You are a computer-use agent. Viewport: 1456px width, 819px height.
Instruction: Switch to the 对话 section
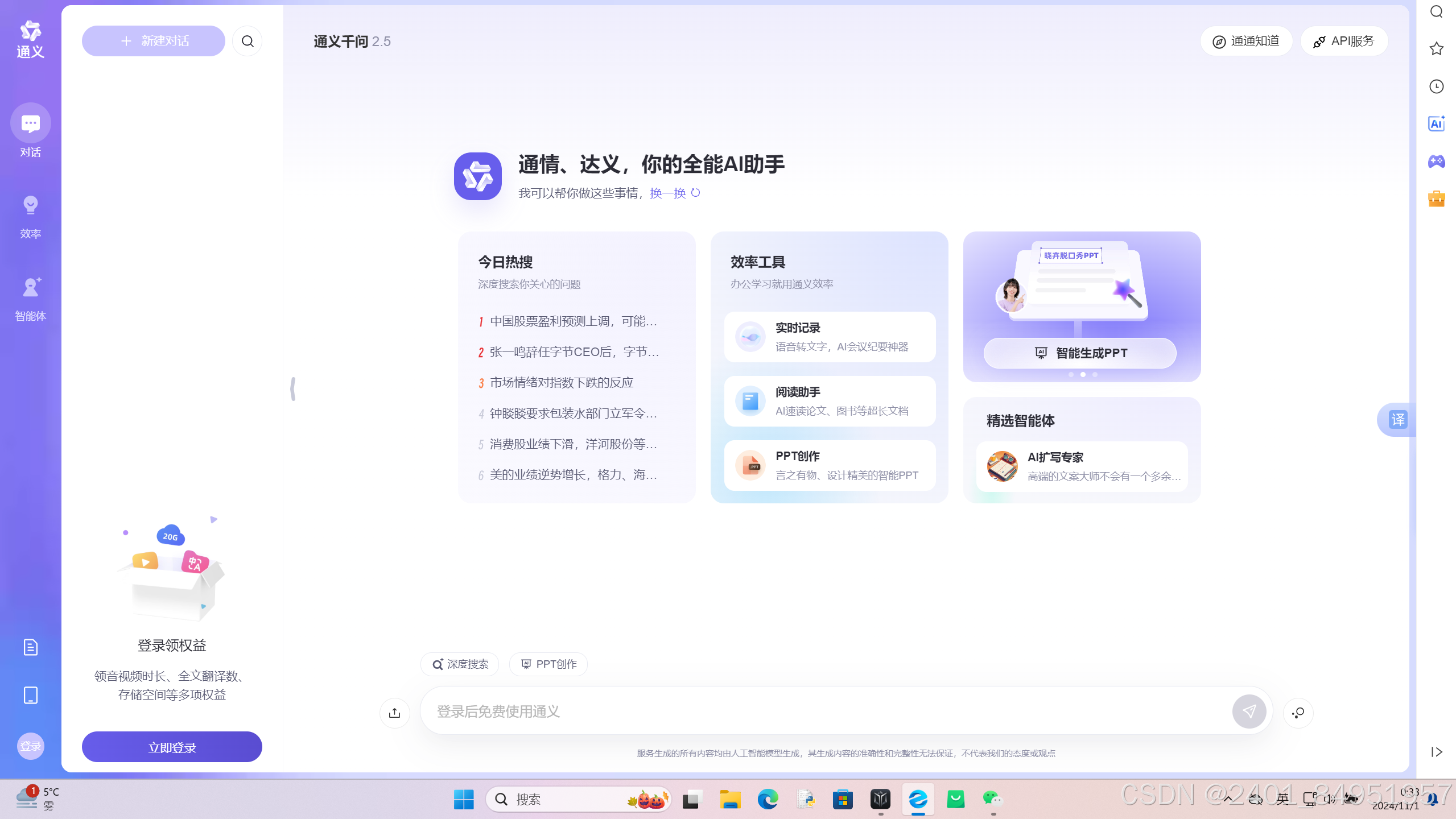[30, 130]
